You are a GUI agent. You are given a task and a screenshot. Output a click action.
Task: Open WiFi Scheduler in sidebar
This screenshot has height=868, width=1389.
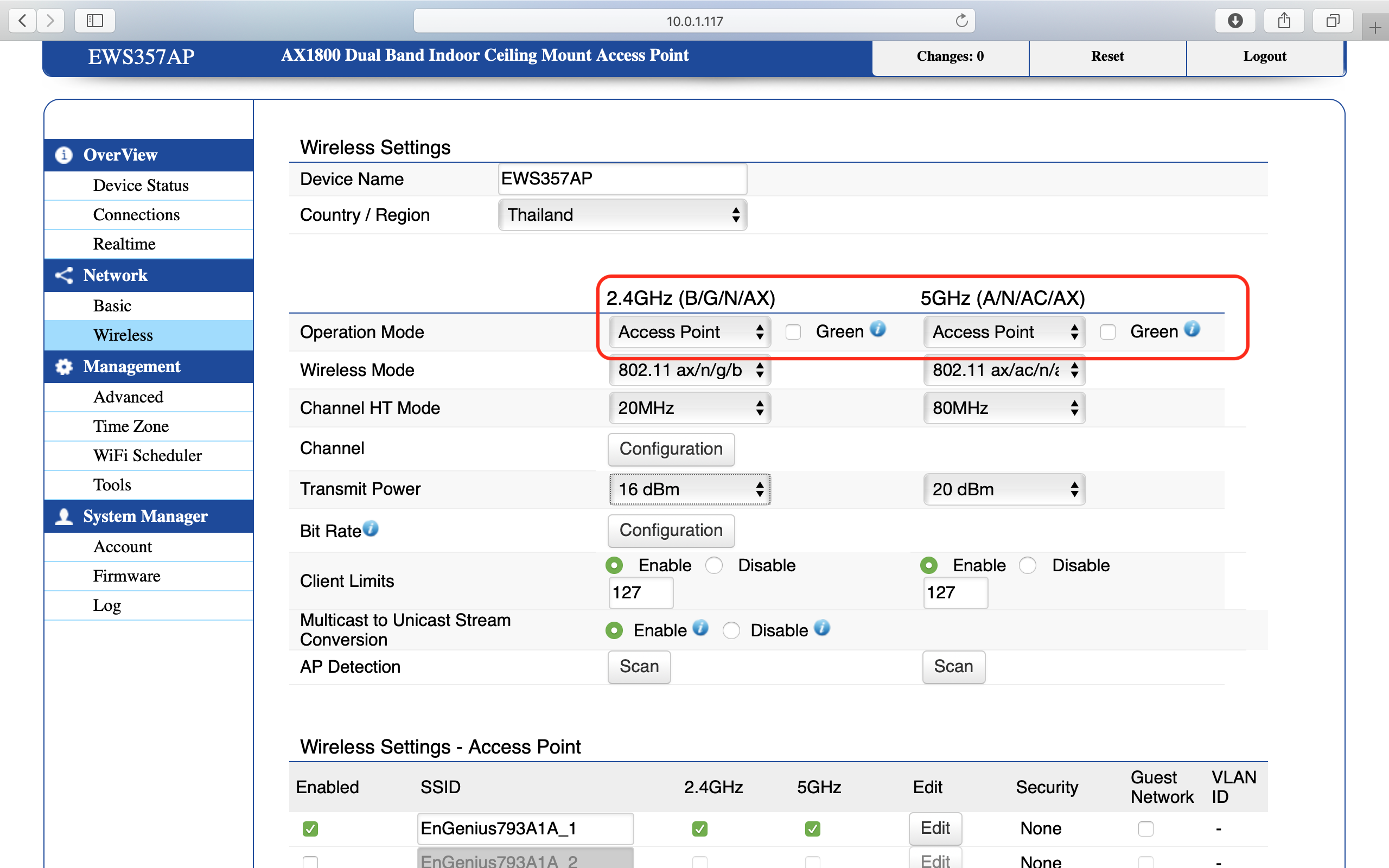148,456
